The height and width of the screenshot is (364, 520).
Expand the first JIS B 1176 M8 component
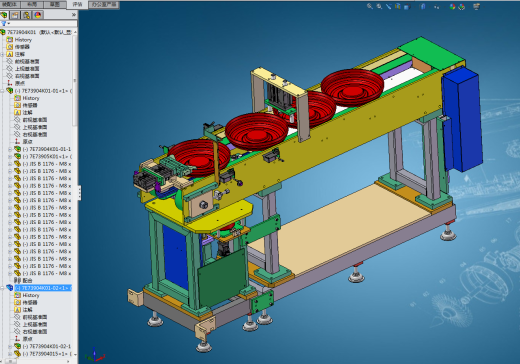[10, 164]
